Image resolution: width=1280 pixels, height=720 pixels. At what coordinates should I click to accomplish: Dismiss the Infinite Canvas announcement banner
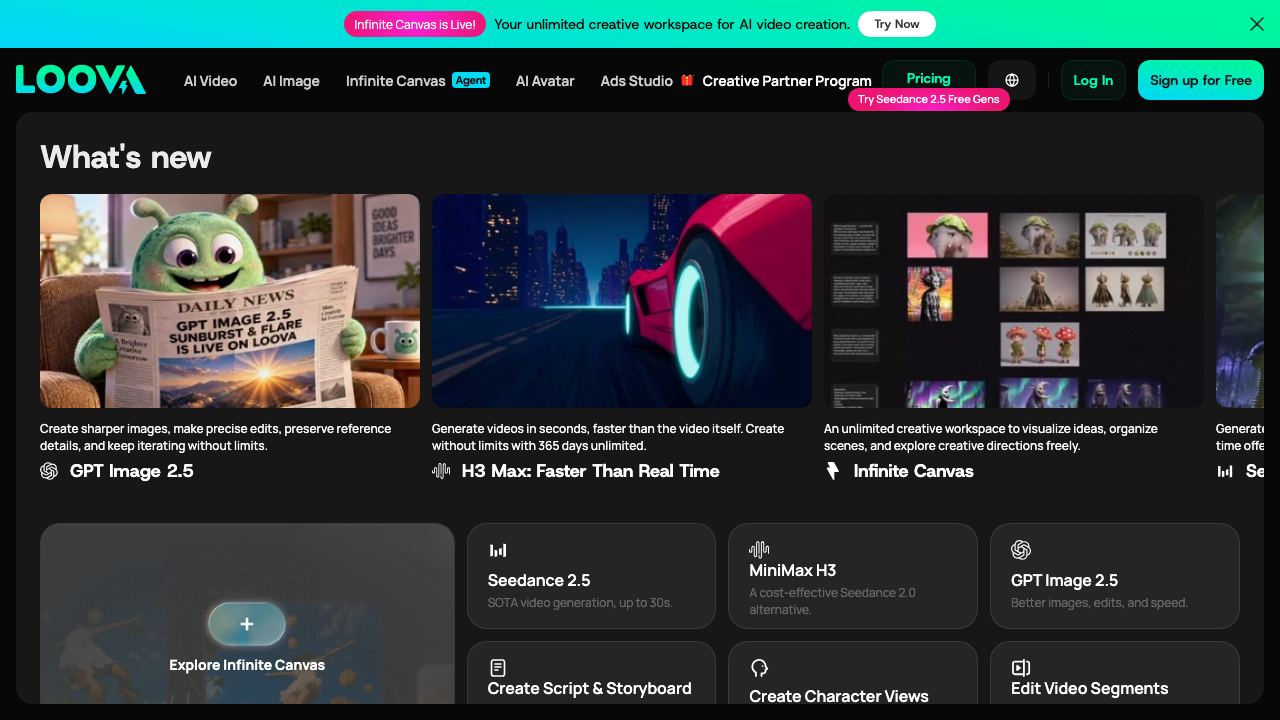pos(1257,24)
